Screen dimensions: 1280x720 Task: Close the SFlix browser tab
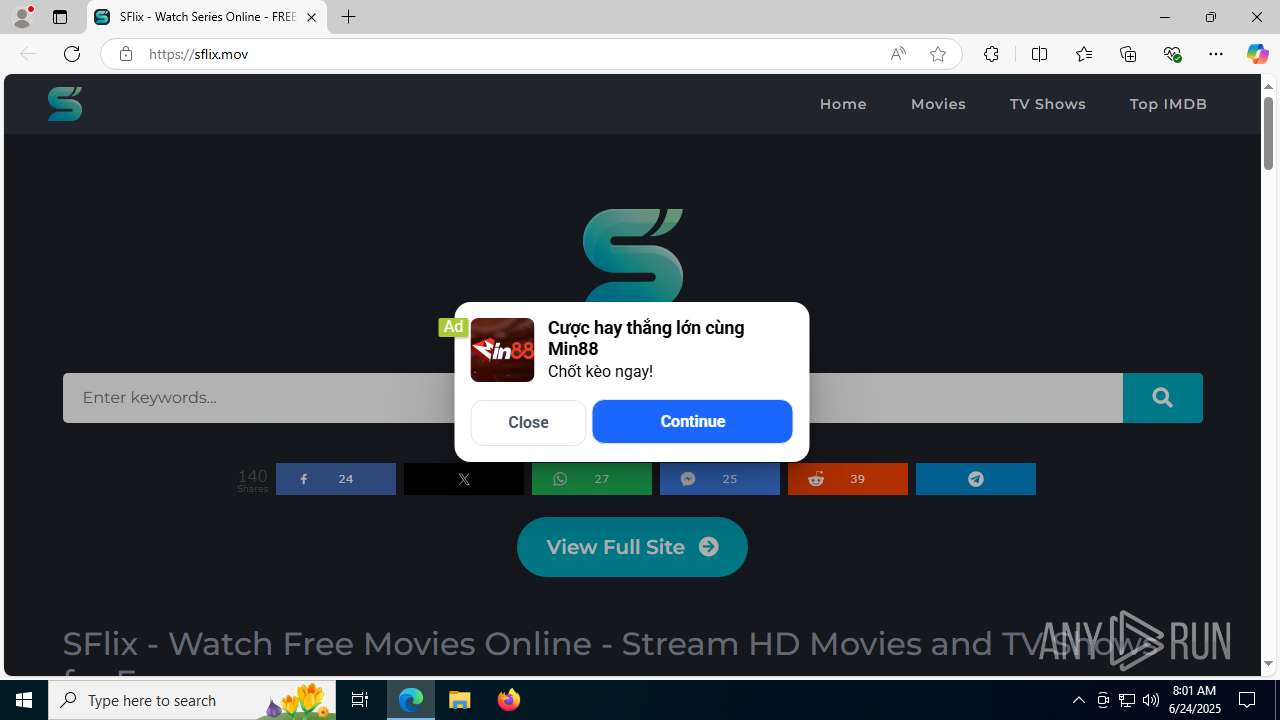click(311, 17)
